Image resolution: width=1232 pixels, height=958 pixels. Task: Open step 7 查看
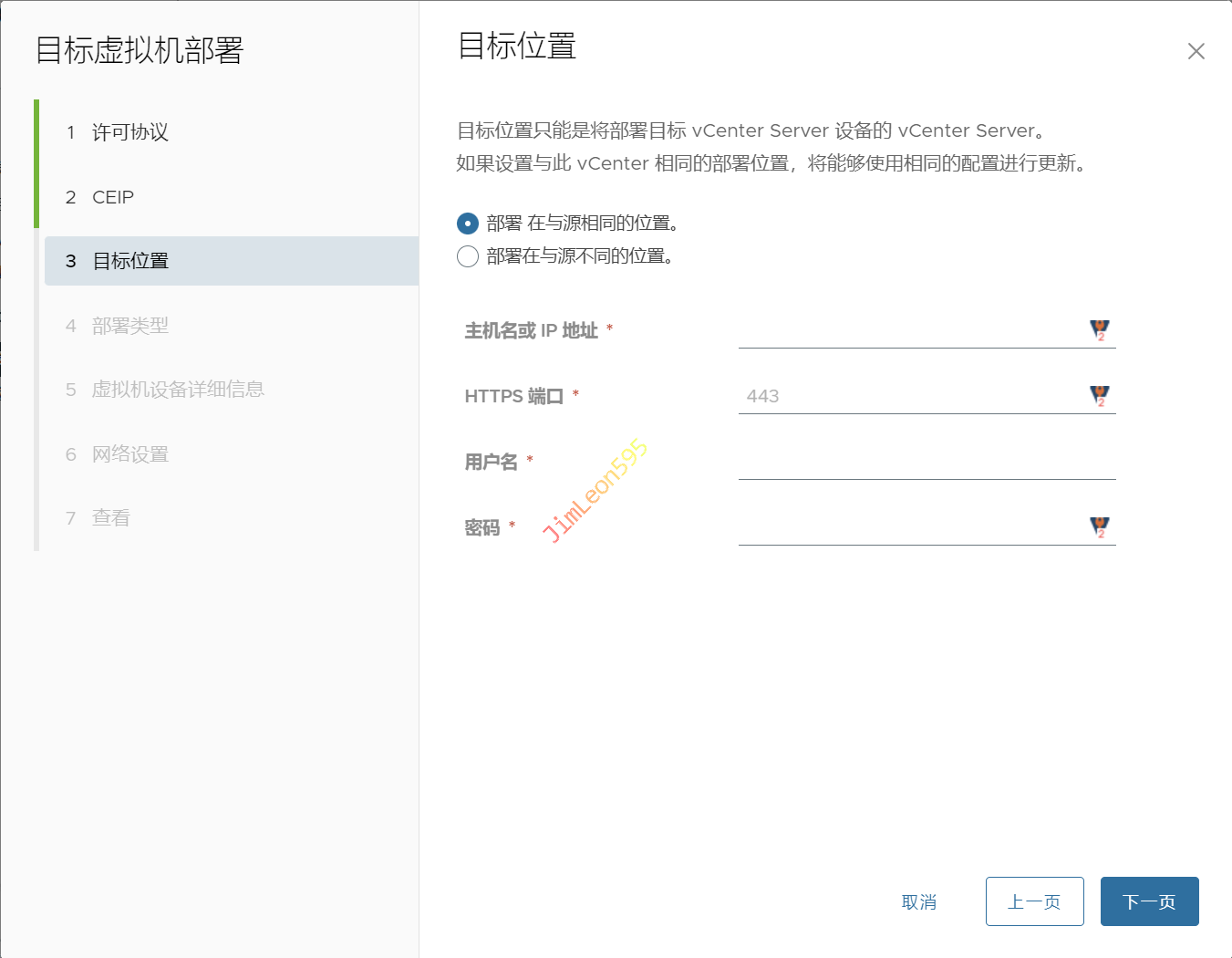110,518
